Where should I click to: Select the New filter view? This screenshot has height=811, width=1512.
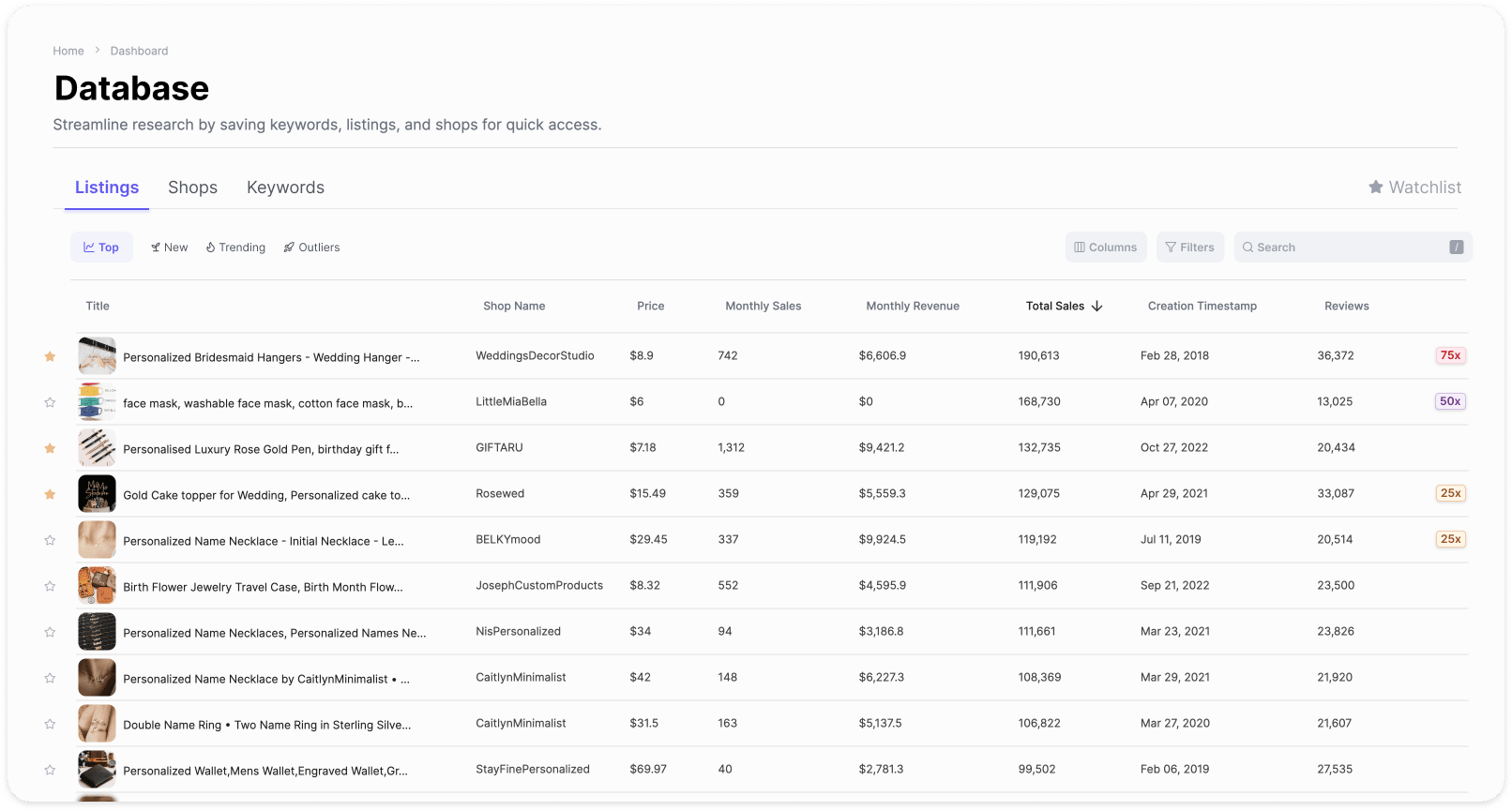(170, 248)
